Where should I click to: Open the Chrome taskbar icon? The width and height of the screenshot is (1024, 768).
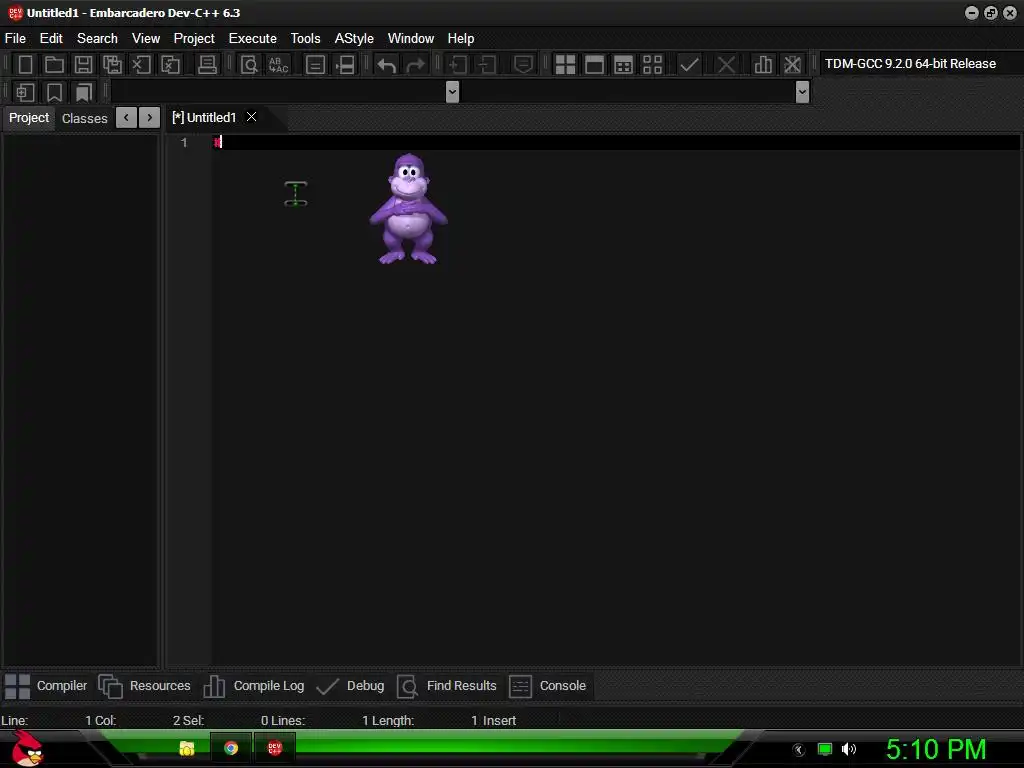pos(231,748)
